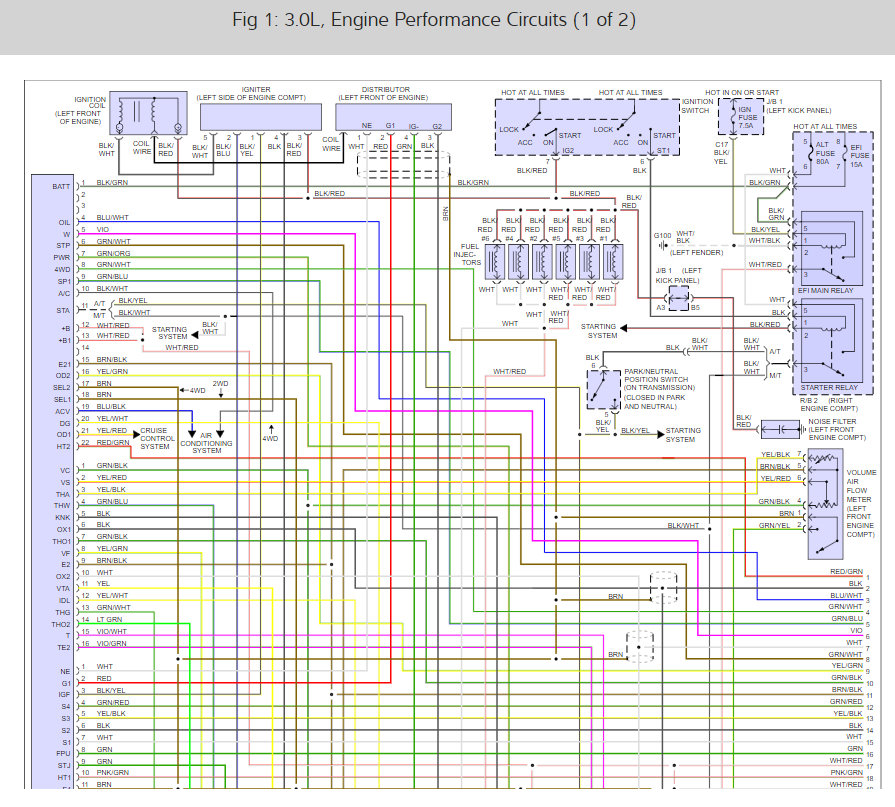Click the 'HOT IN ON OR START' label
895x807 pixels.
(741, 92)
